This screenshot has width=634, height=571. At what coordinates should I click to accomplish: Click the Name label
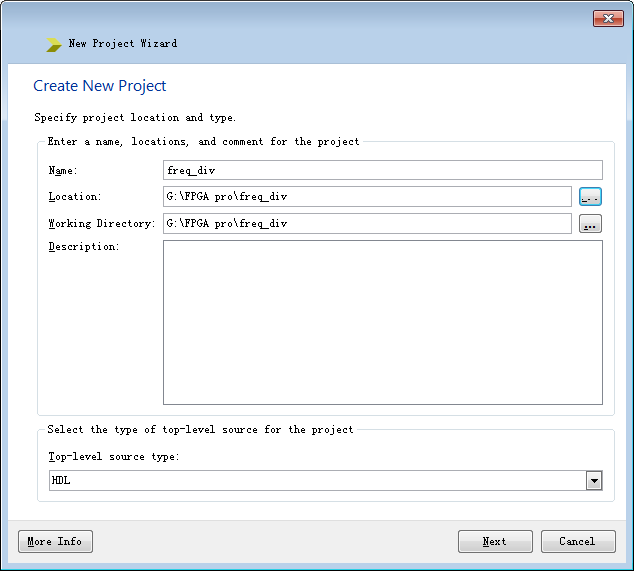63,171
